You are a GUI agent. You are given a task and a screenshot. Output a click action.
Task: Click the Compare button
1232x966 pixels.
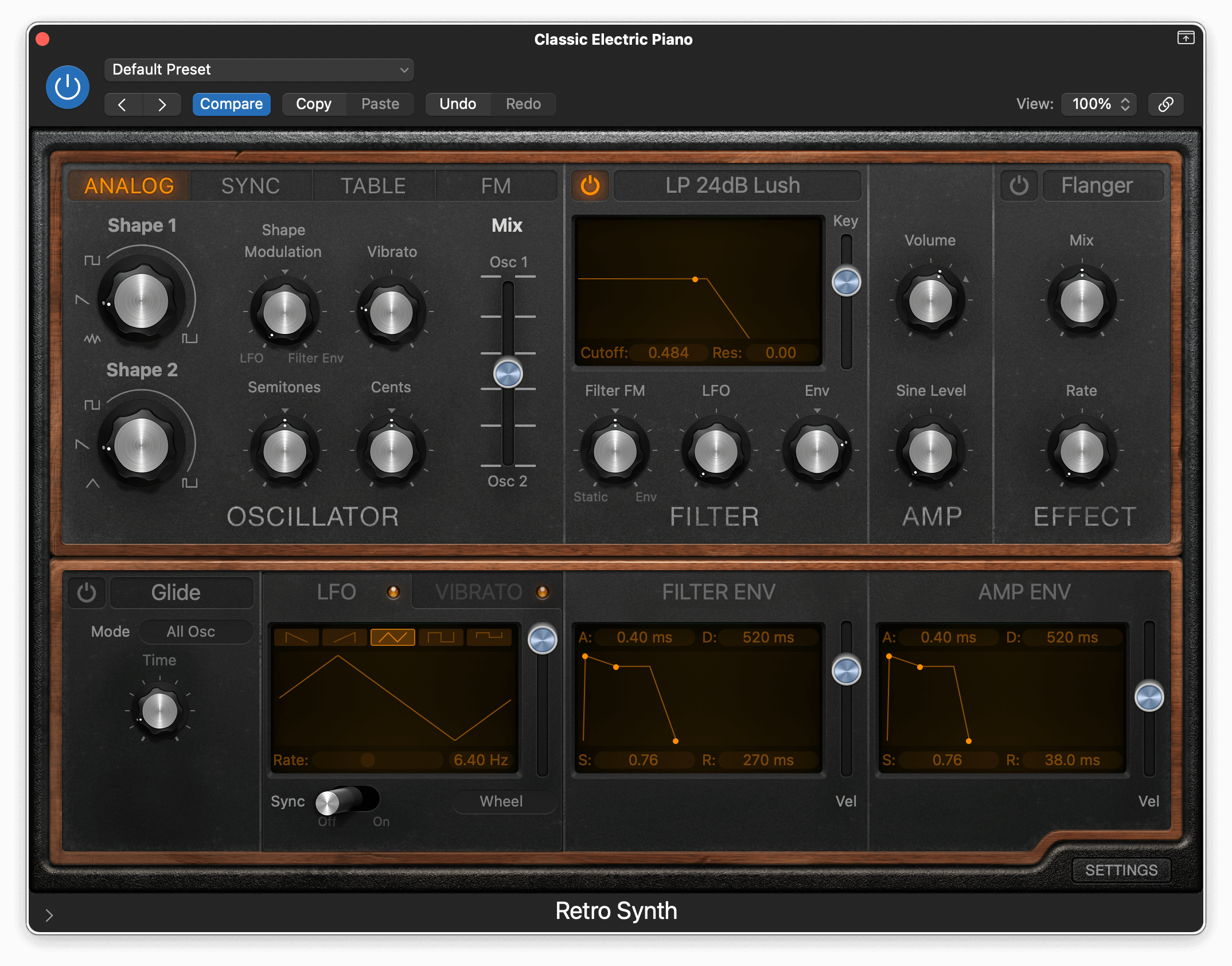(231, 104)
